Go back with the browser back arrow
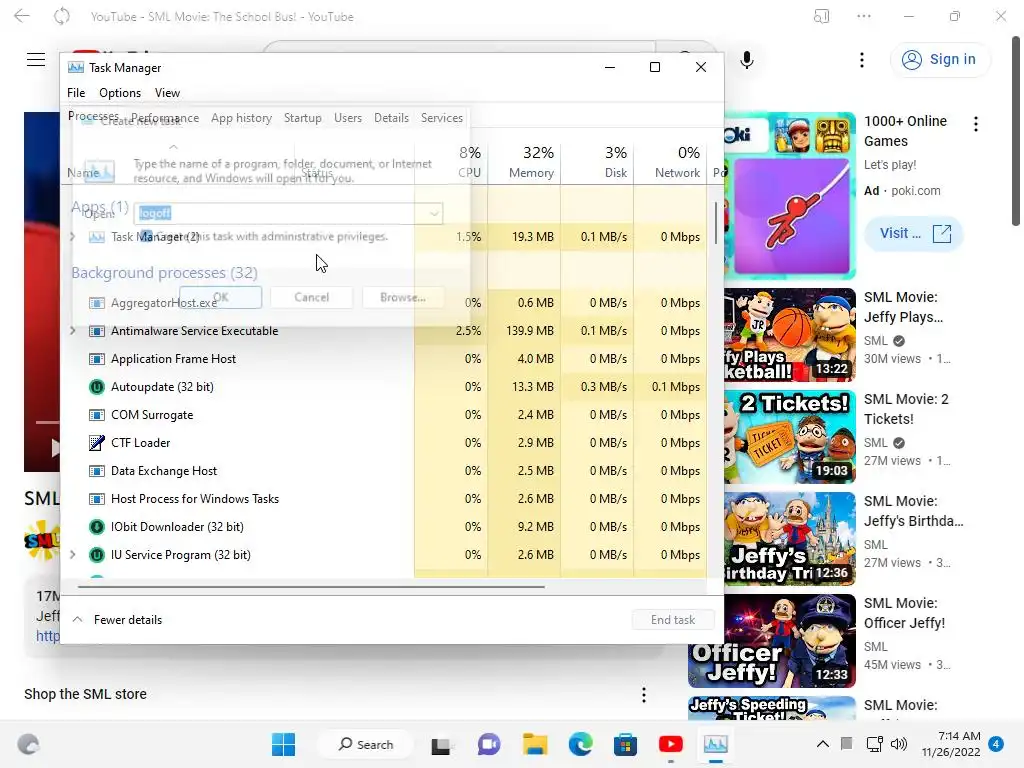This screenshot has width=1024, height=768. pos(22,16)
